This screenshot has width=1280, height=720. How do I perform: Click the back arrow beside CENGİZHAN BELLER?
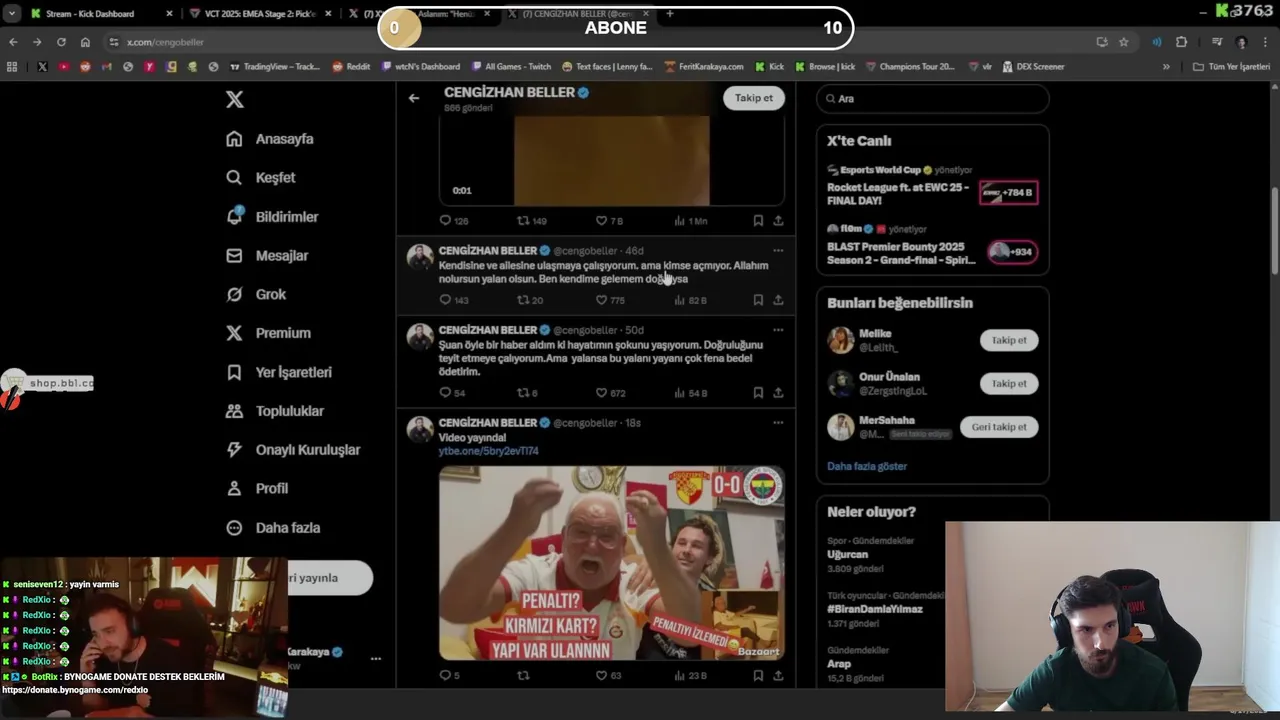pyautogui.click(x=414, y=98)
